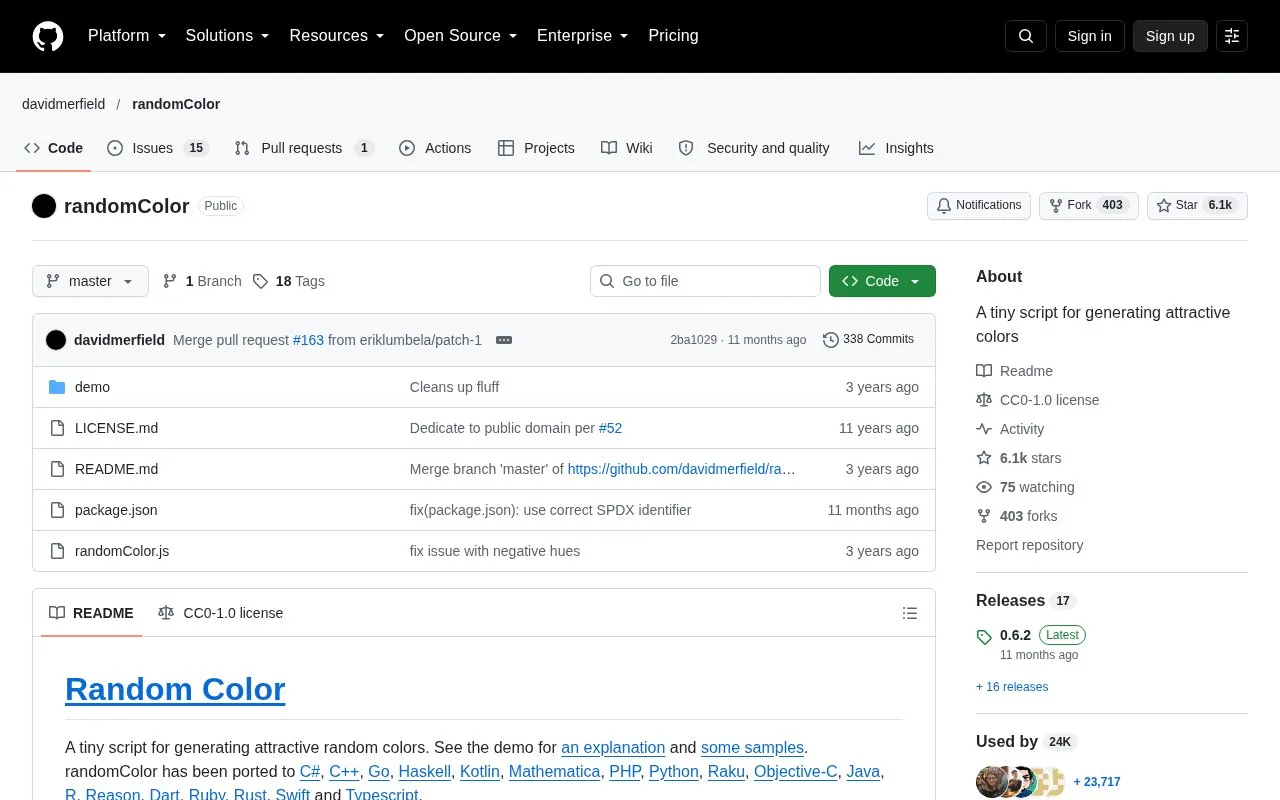Image resolution: width=1280 pixels, height=800 pixels.
Task: Open the Actions tab
Action: point(435,148)
